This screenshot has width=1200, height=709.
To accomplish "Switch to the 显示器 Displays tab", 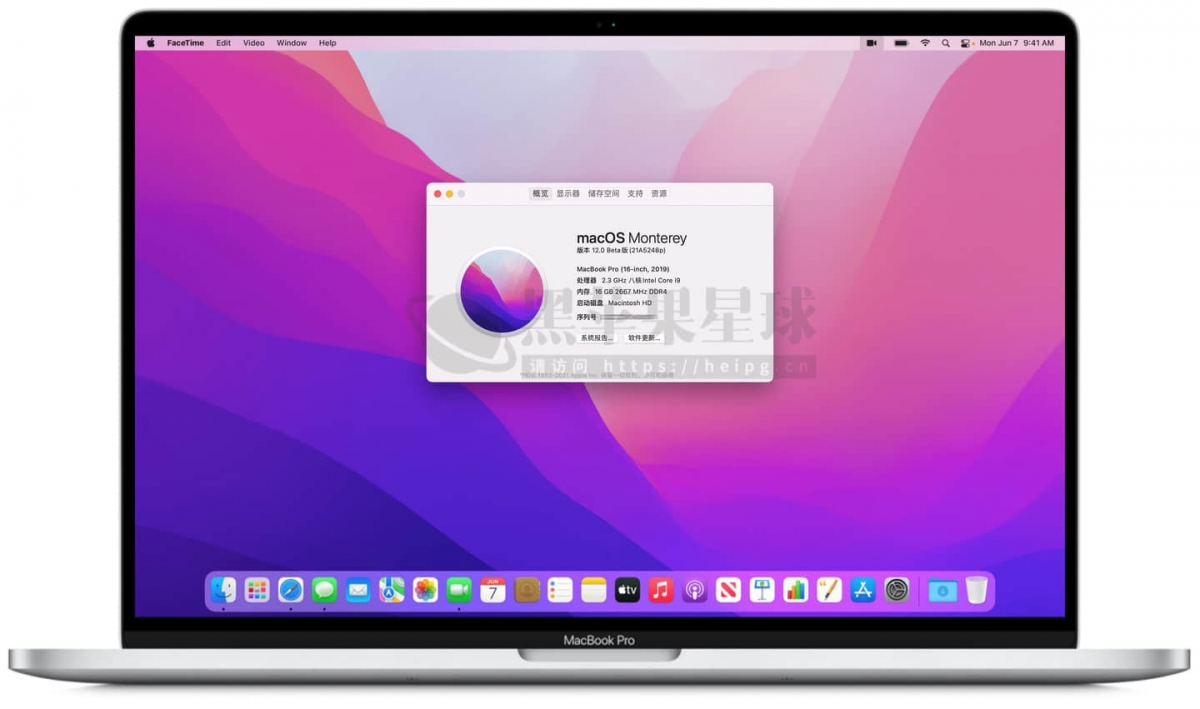I will pyautogui.click(x=569, y=193).
